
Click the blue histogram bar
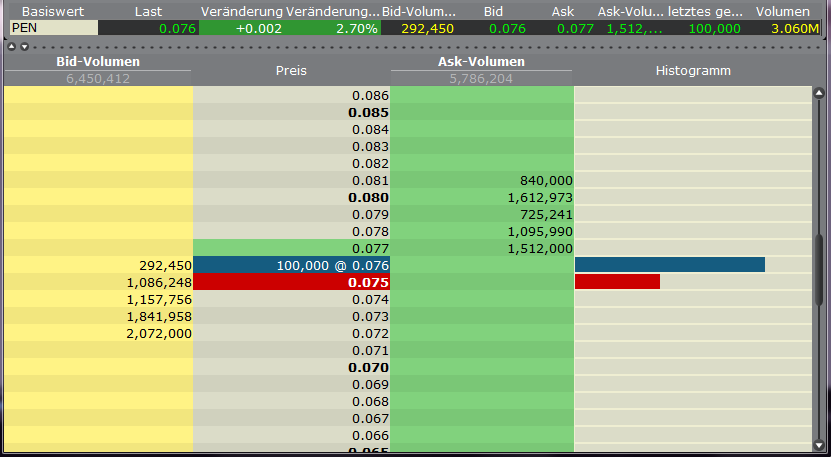coord(669,265)
